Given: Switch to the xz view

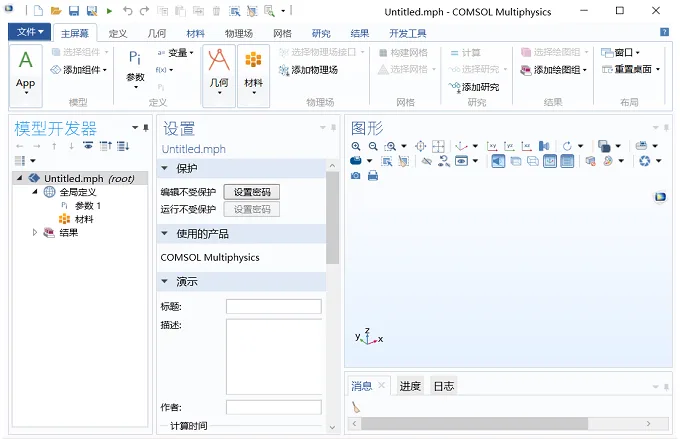Looking at the screenshot, I should (527, 146).
